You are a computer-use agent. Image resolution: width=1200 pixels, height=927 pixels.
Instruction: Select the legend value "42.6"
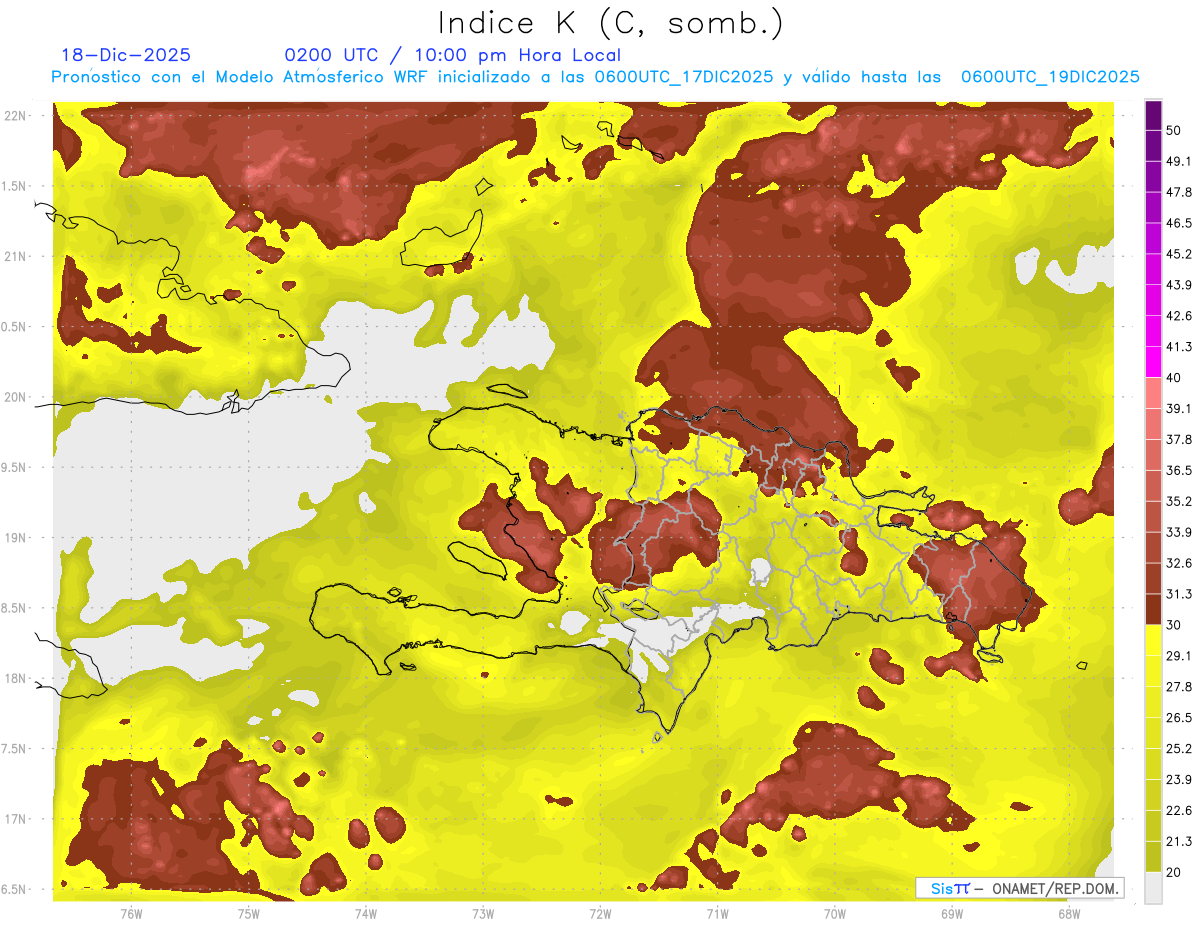pyautogui.click(x=1178, y=316)
